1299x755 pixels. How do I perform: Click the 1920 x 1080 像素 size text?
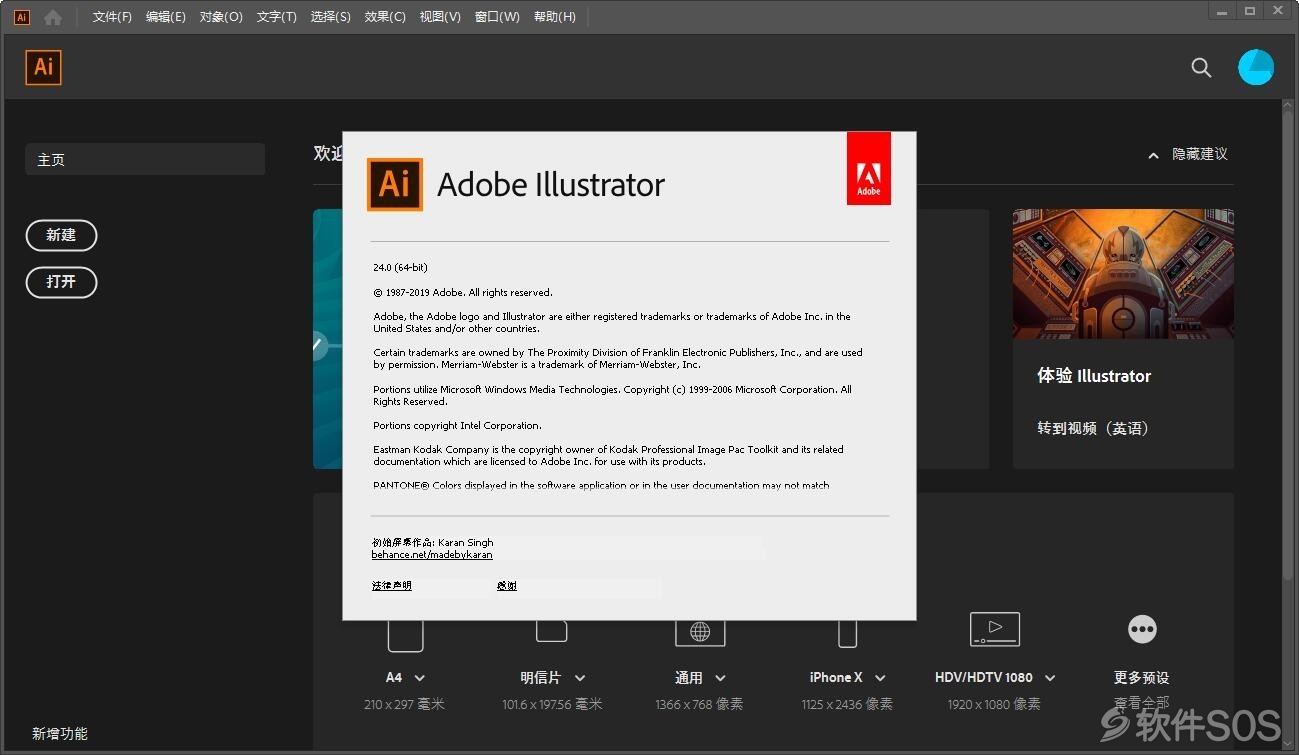pos(994,705)
